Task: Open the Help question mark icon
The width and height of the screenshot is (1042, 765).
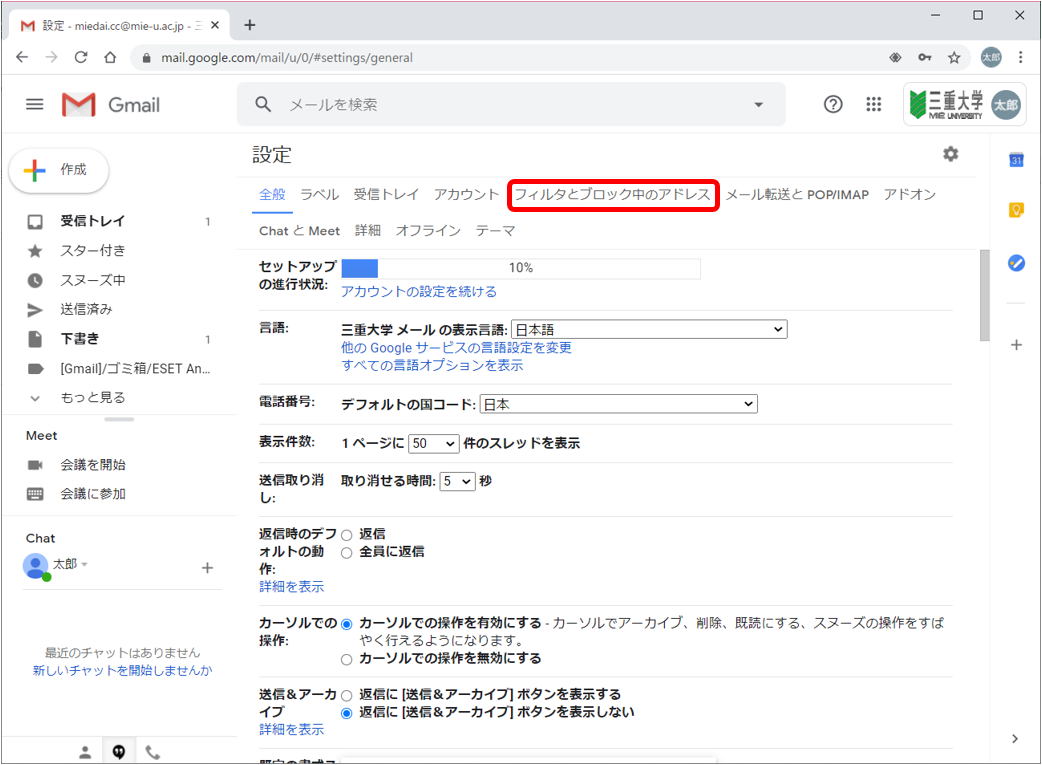Action: pyautogui.click(x=833, y=104)
